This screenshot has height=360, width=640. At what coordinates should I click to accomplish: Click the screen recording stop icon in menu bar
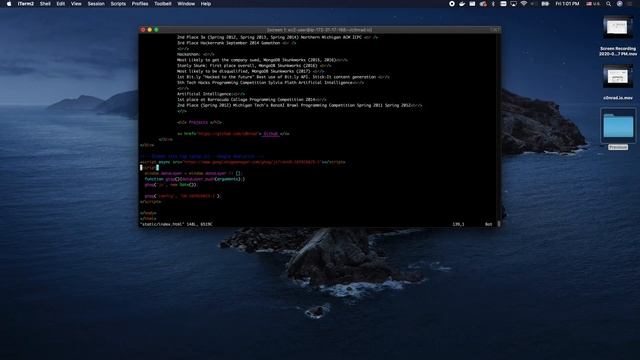pos(452,4)
